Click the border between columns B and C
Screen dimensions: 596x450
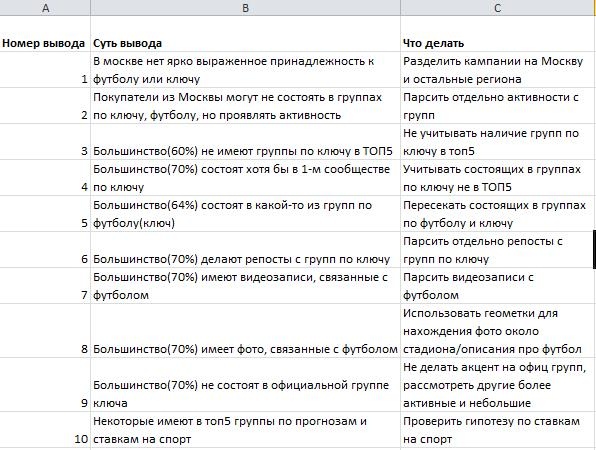[x=400, y=8]
